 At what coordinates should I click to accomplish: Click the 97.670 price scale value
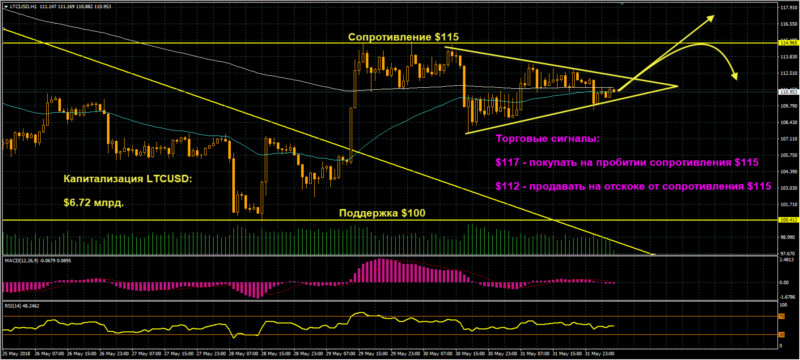pyautogui.click(x=788, y=253)
